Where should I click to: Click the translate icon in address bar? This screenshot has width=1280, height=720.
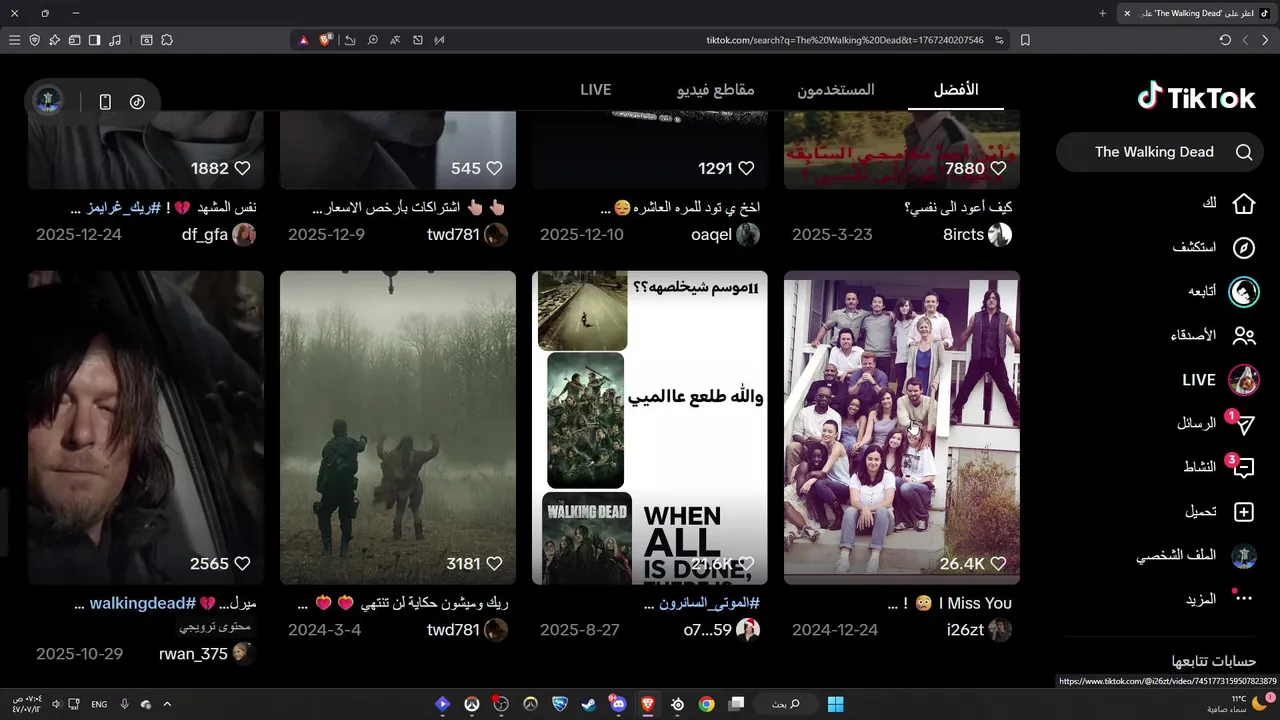coord(395,40)
